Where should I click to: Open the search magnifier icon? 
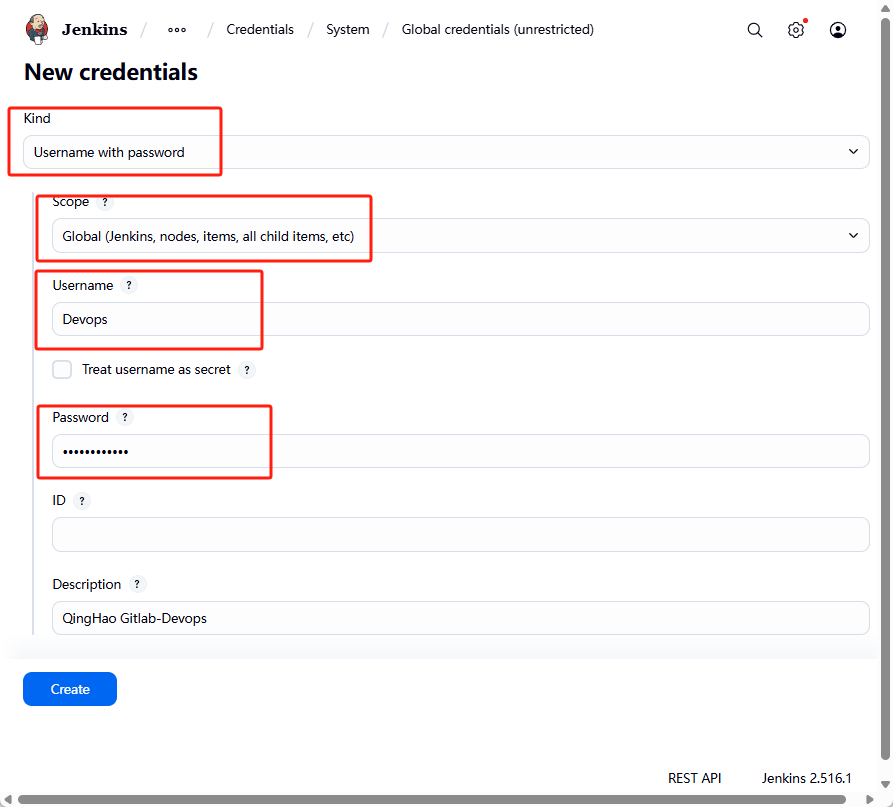point(755,30)
